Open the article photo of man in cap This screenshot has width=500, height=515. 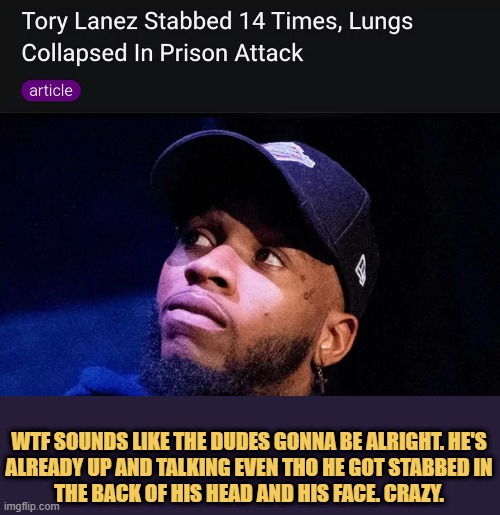[x=250, y=254]
